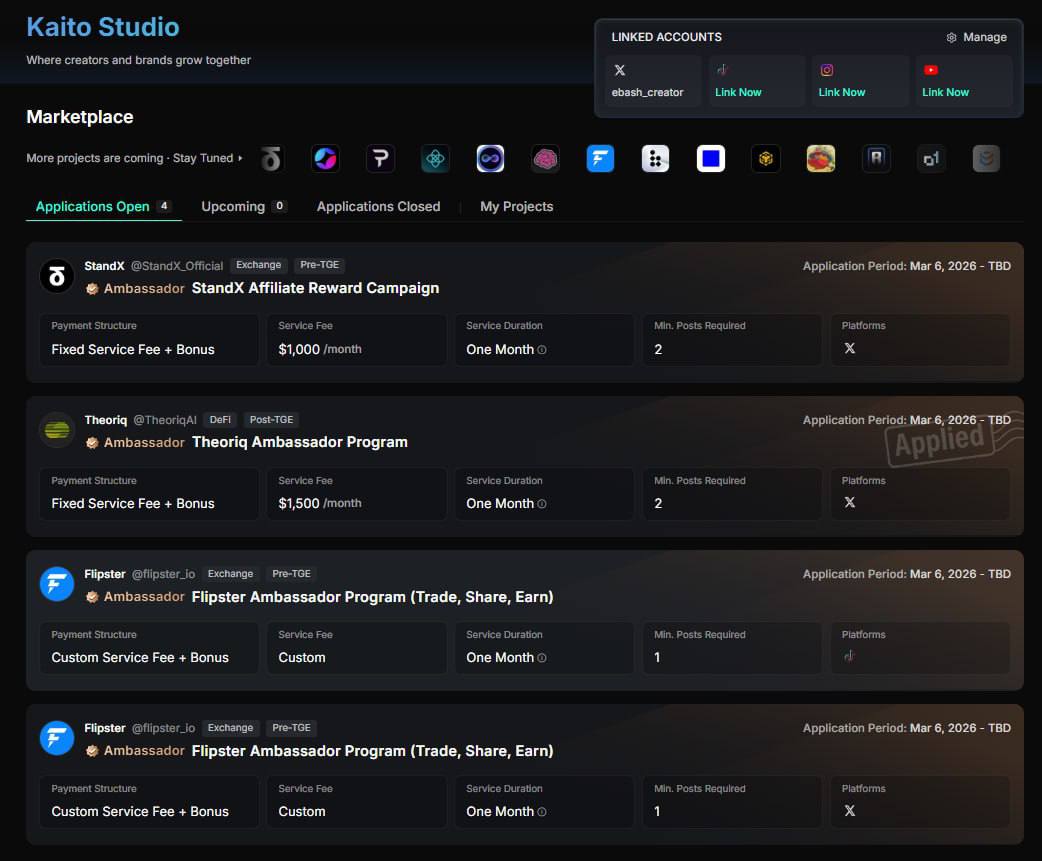Expand the "More projects are coming" arrow

click(x=240, y=158)
